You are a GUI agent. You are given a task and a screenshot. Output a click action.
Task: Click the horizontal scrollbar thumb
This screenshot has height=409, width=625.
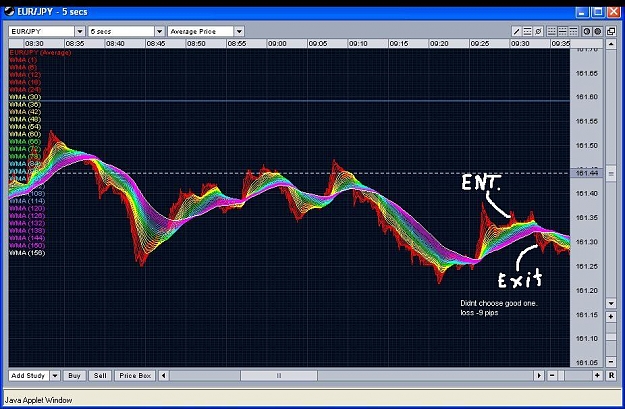click(279, 376)
